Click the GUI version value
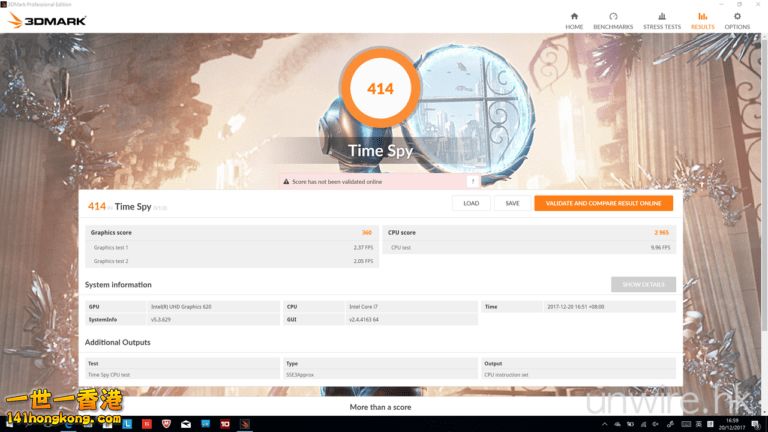Screen dimensions: 768x432 [364, 320]
